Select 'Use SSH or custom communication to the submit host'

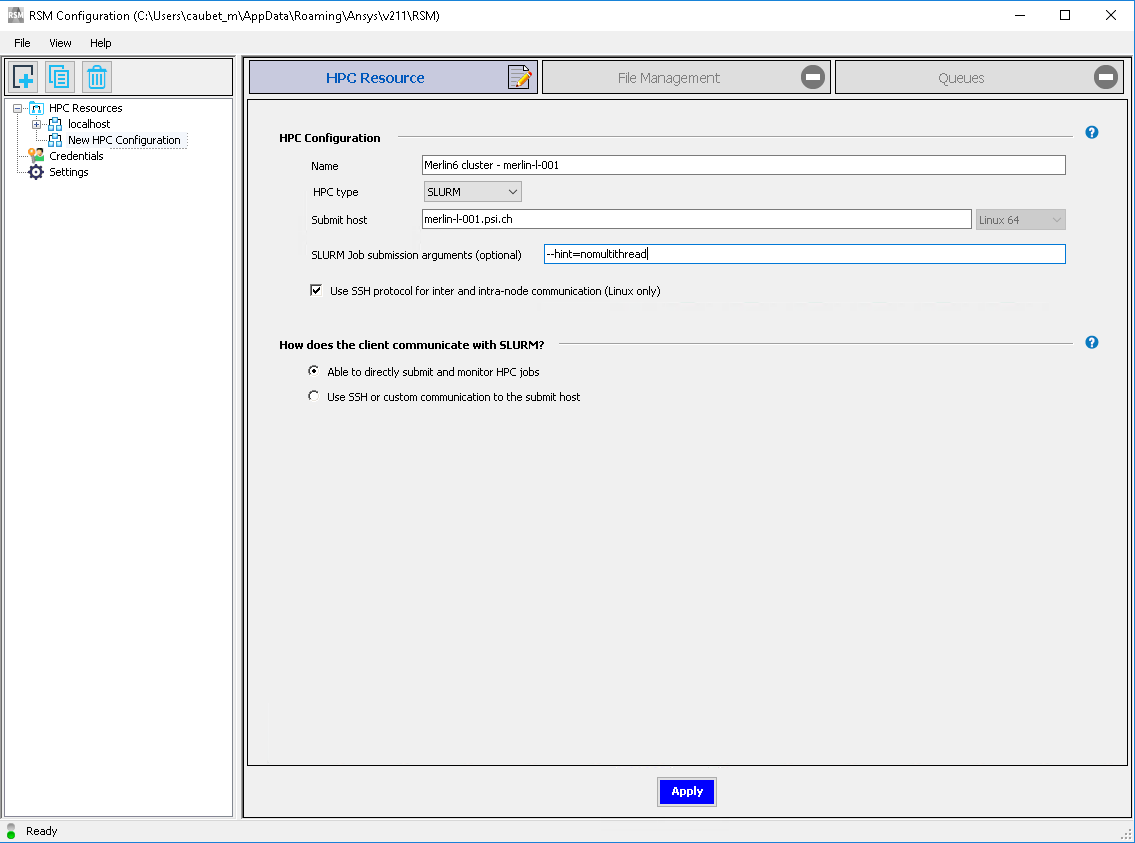pos(313,396)
